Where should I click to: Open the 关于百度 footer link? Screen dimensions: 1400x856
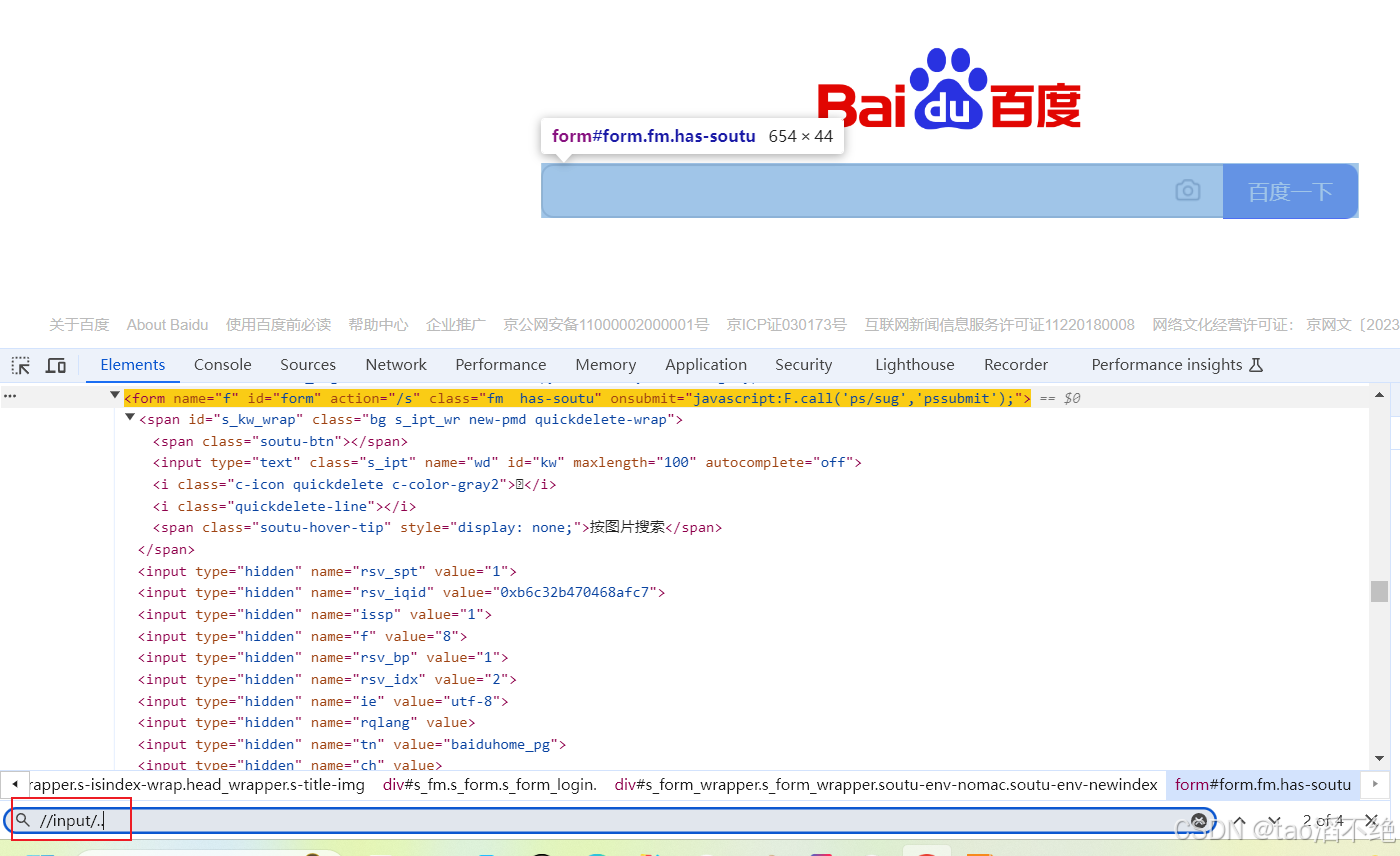[x=79, y=325]
